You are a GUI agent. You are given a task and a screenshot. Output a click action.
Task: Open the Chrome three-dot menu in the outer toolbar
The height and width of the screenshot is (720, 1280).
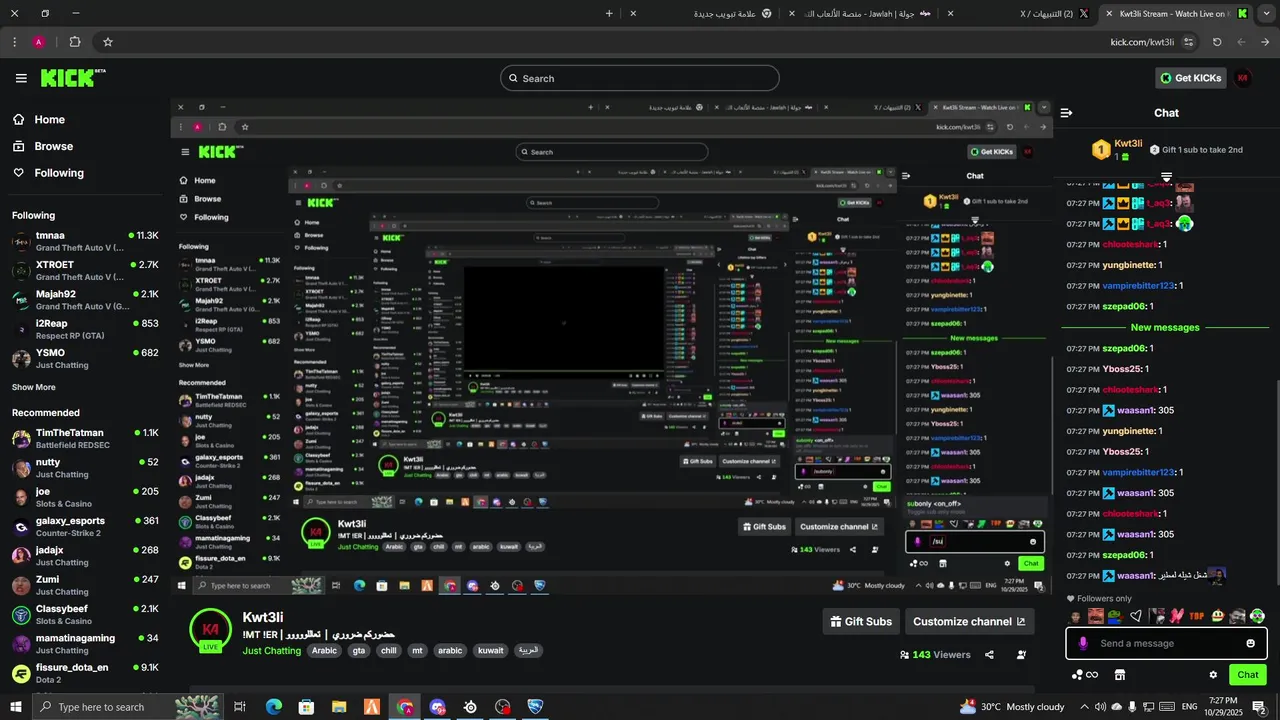(x=14, y=42)
